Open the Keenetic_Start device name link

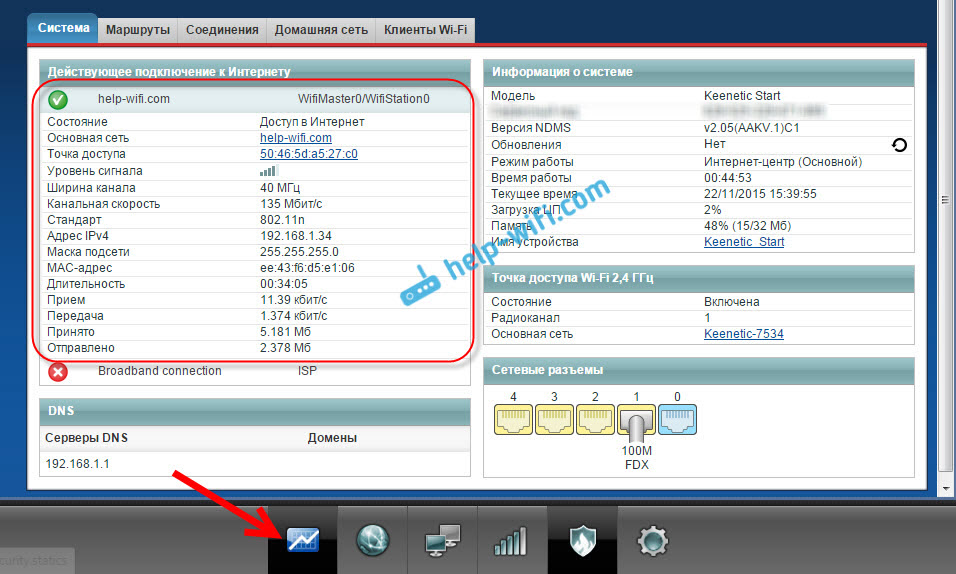(x=744, y=242)
